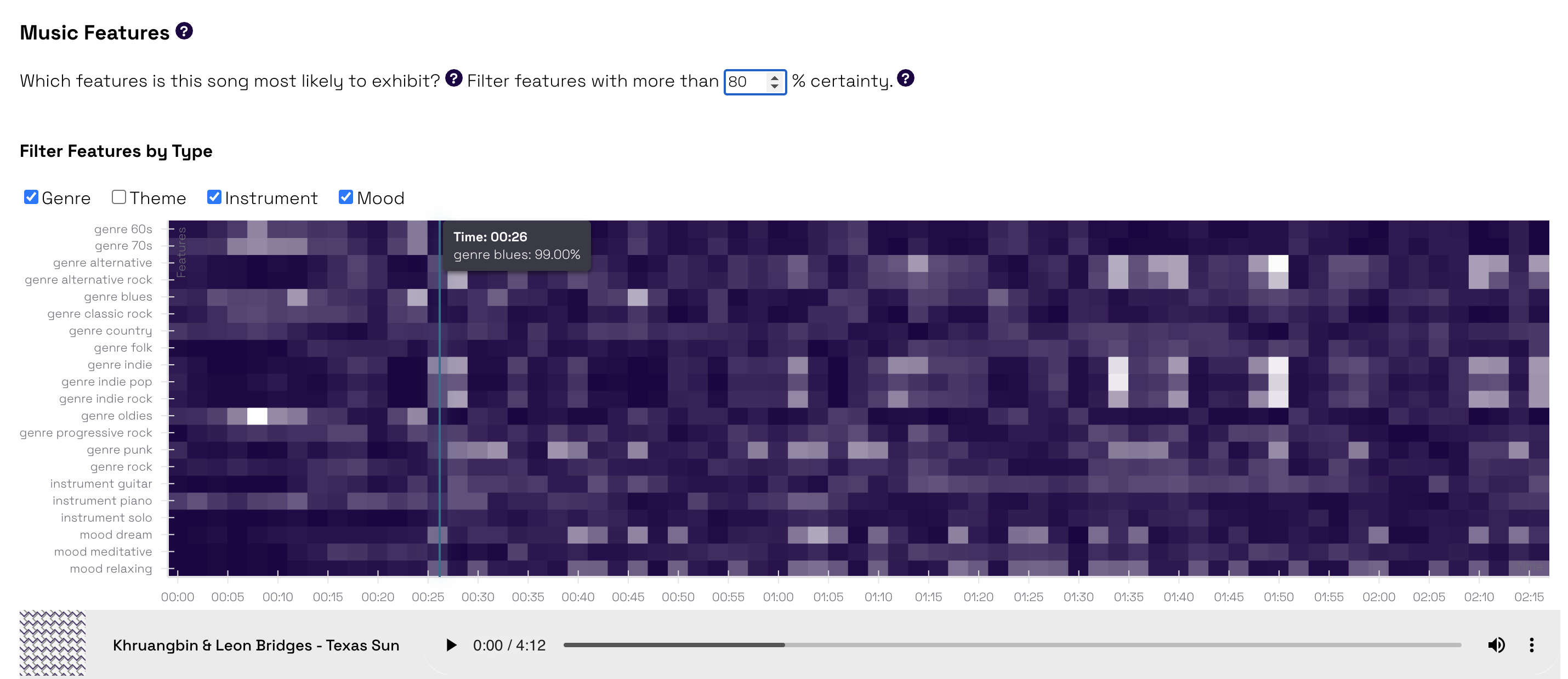Image resolution: width=1568 pixels, height=679 pixels.
Task: Mute audio with the speaker icon
Action: click(x=1496, y=645)
